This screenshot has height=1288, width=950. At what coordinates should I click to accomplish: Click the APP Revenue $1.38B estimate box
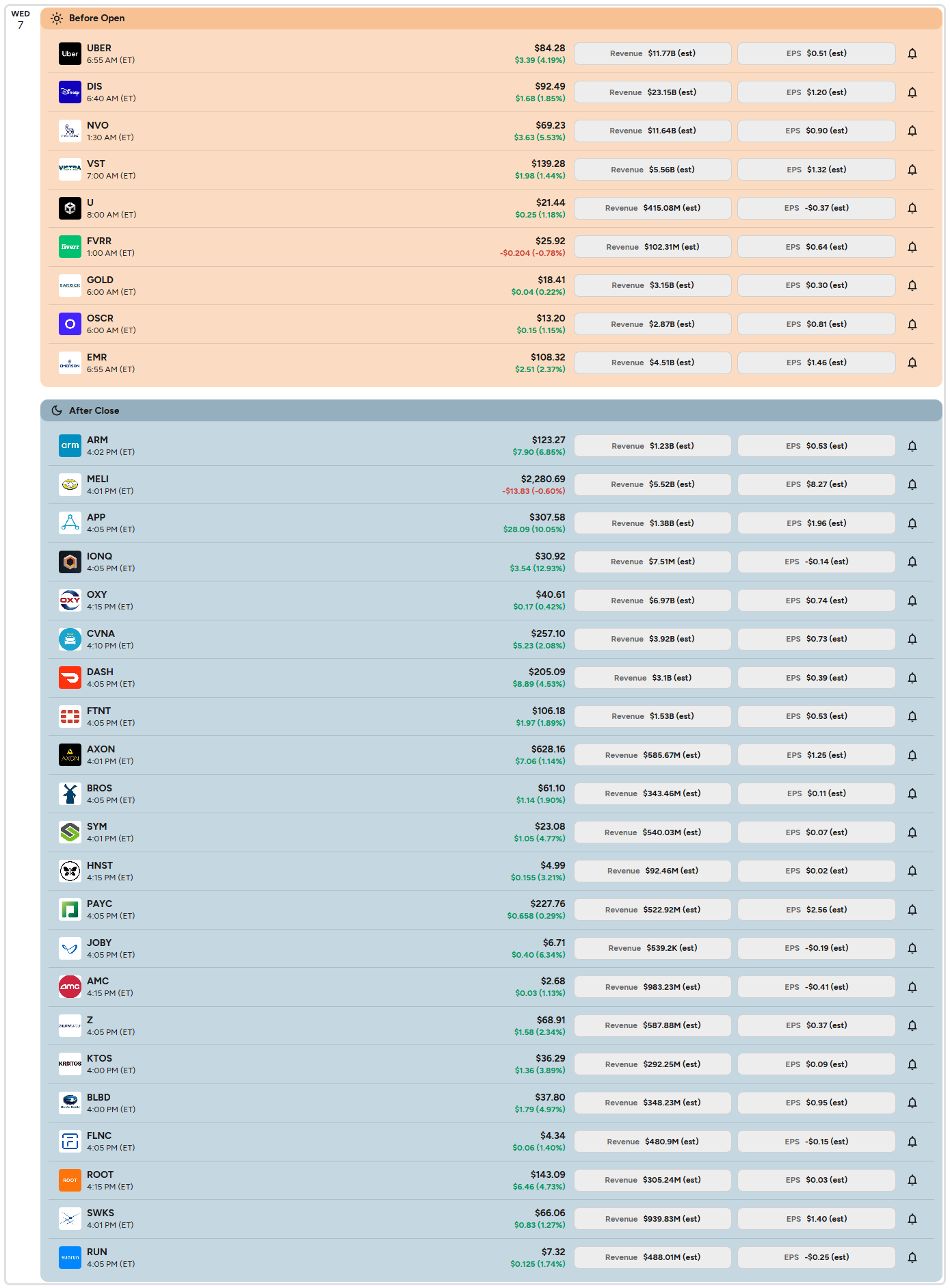pyautogui.click(x=652, y=523)
